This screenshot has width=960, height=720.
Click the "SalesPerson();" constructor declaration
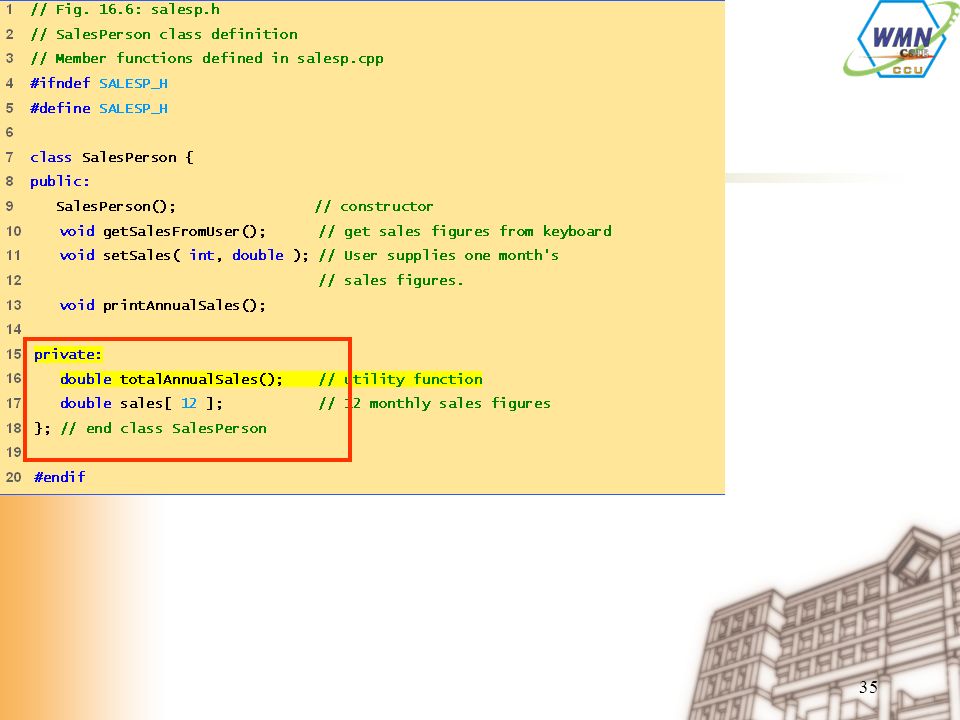point(116,206)
